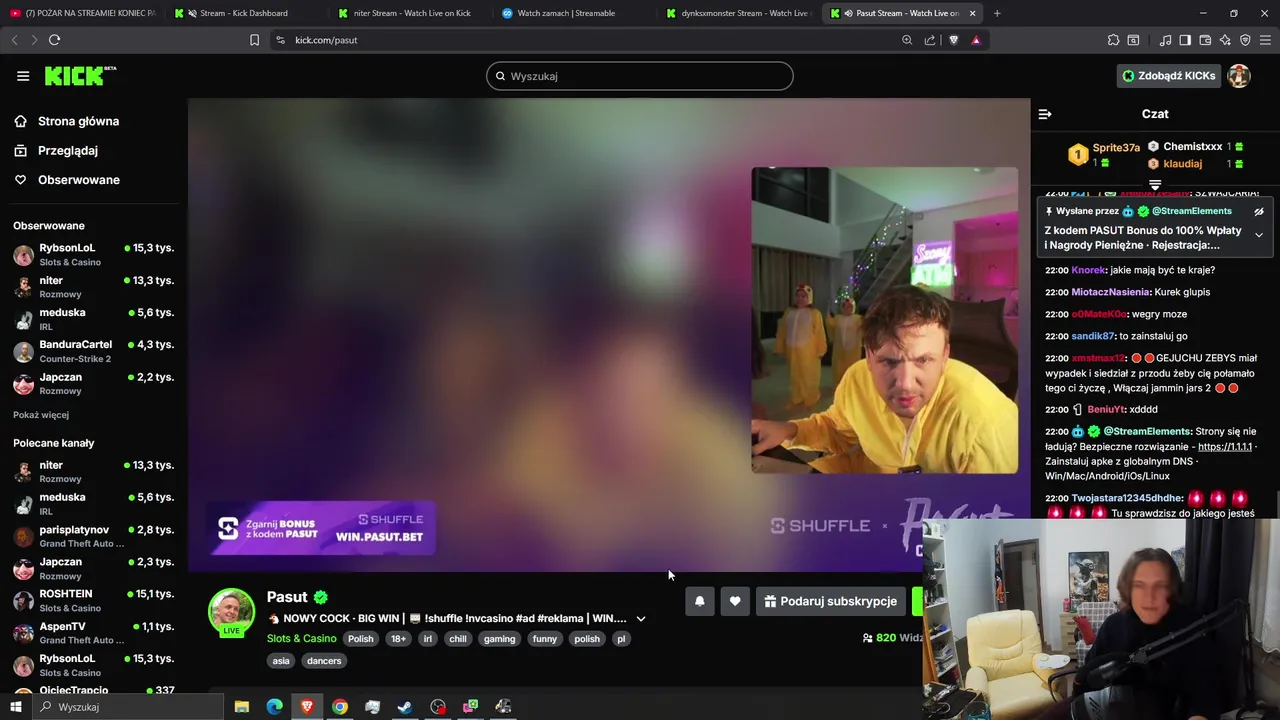Toggle browser sidebar panel icon
Image resolution: width=1280 pixels, height=720 pixels.
click(x=1185, y=40)
